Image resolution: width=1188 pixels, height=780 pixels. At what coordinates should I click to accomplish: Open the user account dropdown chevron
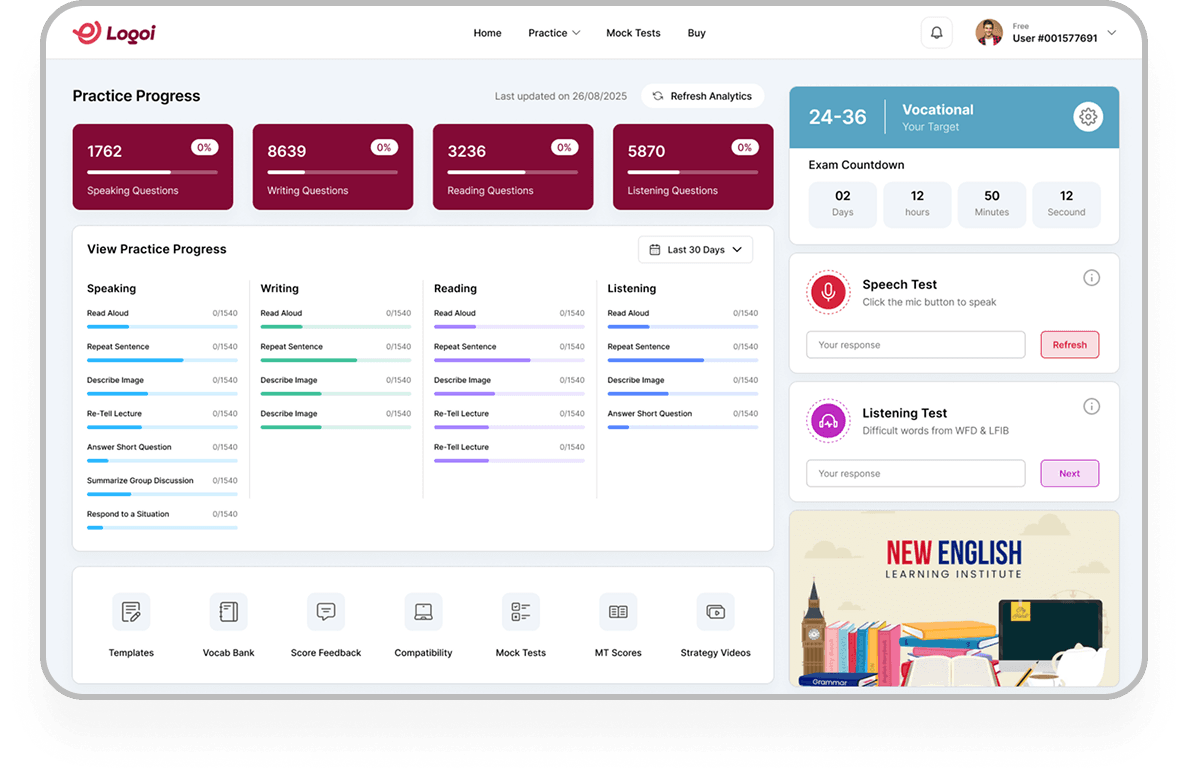coord(1111,33)
